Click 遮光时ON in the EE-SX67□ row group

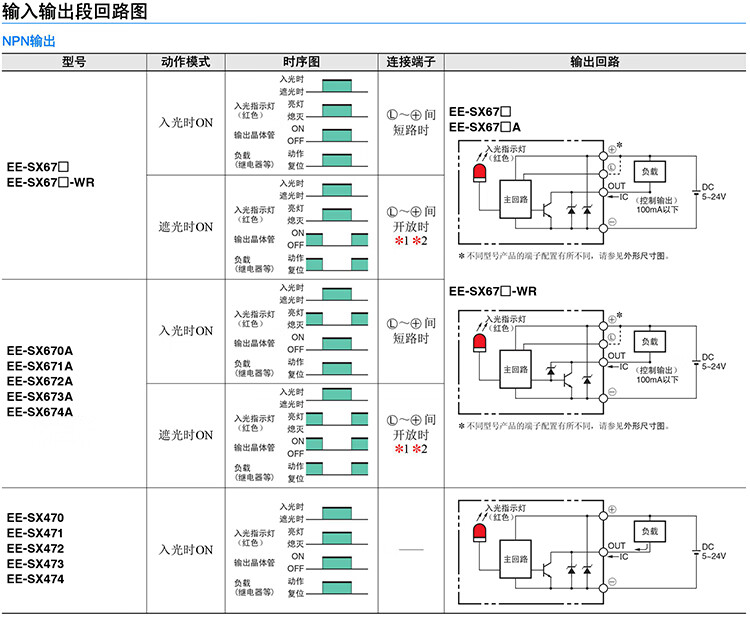186,227
